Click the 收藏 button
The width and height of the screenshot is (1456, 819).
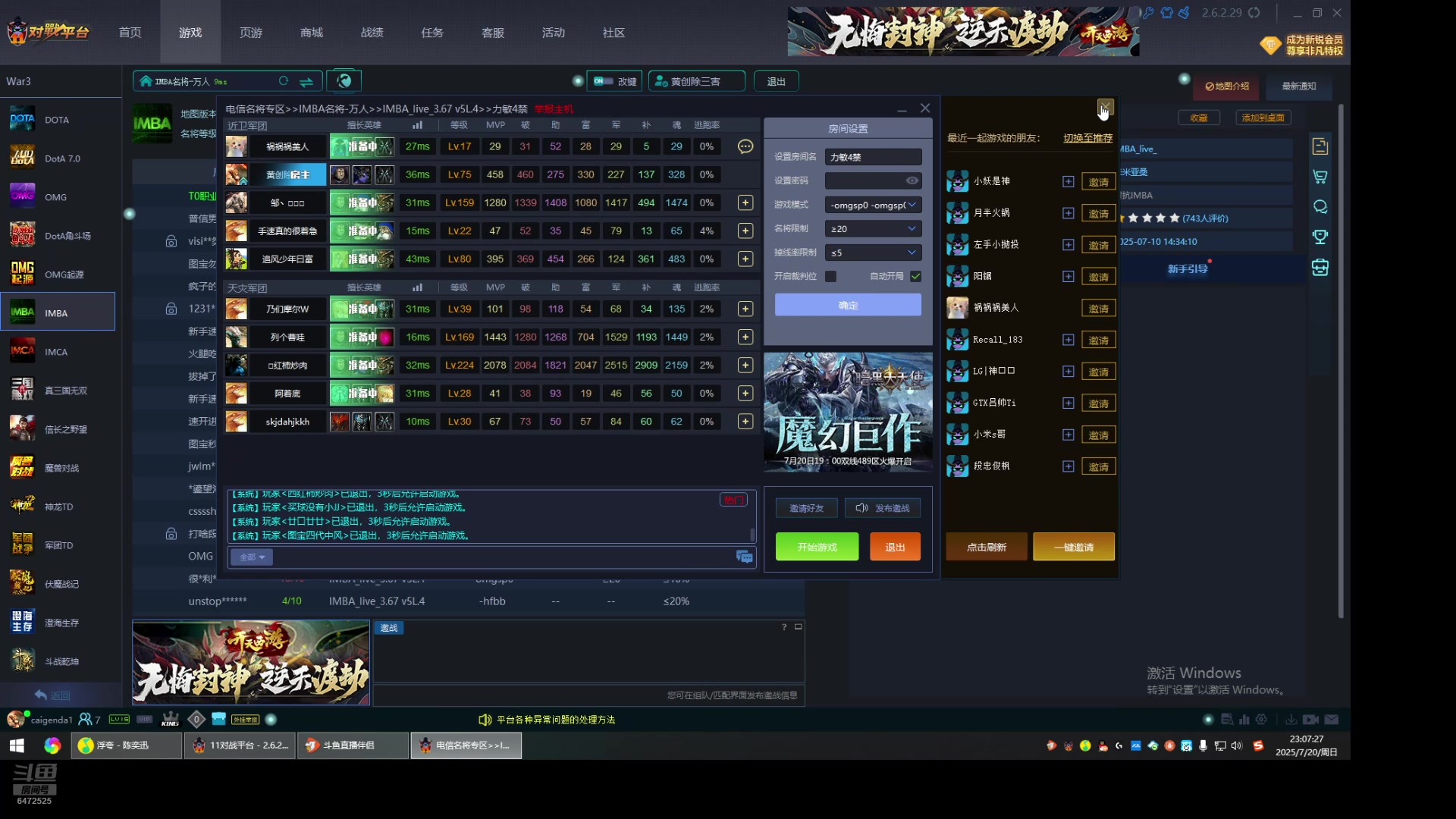coord(1199,118)
